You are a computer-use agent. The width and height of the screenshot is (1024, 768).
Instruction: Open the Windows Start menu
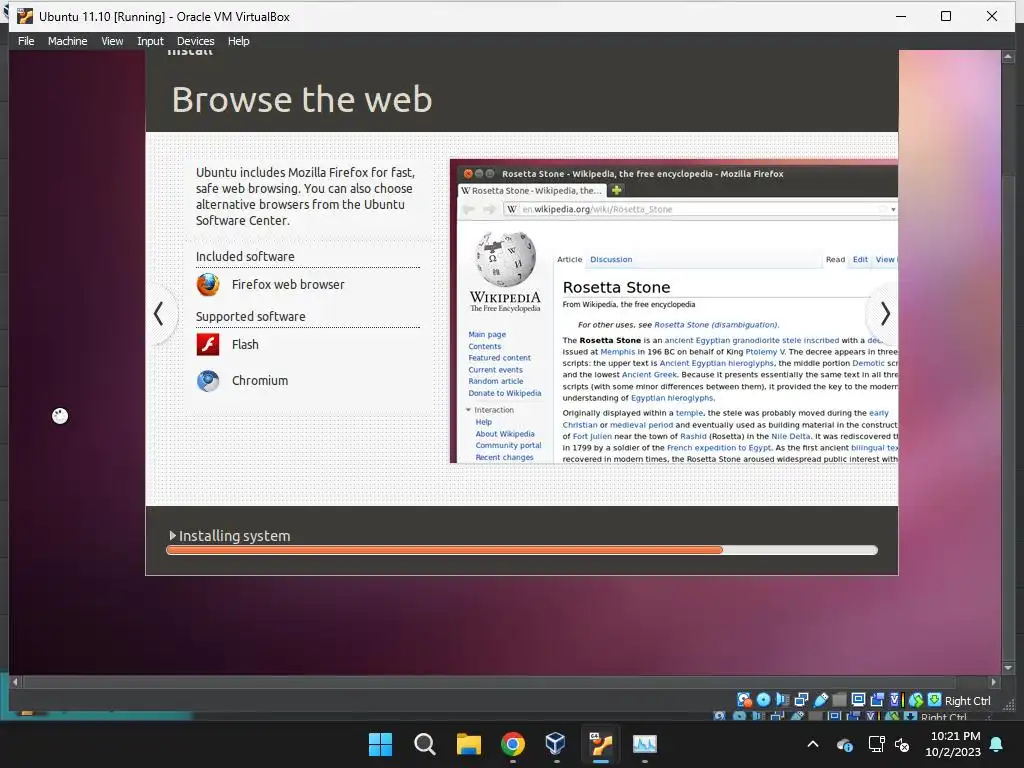[x=381, y=744]
